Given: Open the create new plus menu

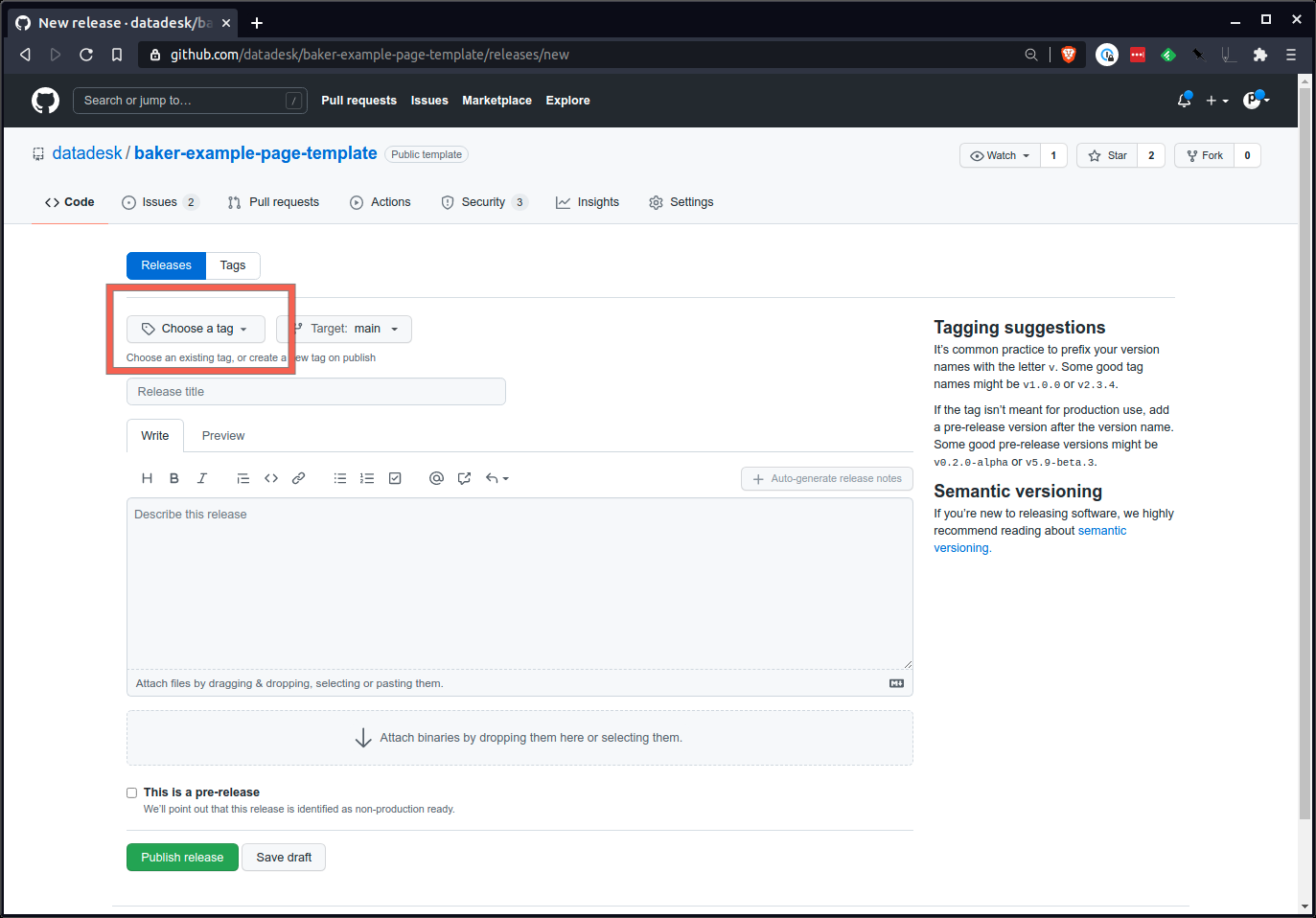Looking at the screenshot, I should (1216, 101).
